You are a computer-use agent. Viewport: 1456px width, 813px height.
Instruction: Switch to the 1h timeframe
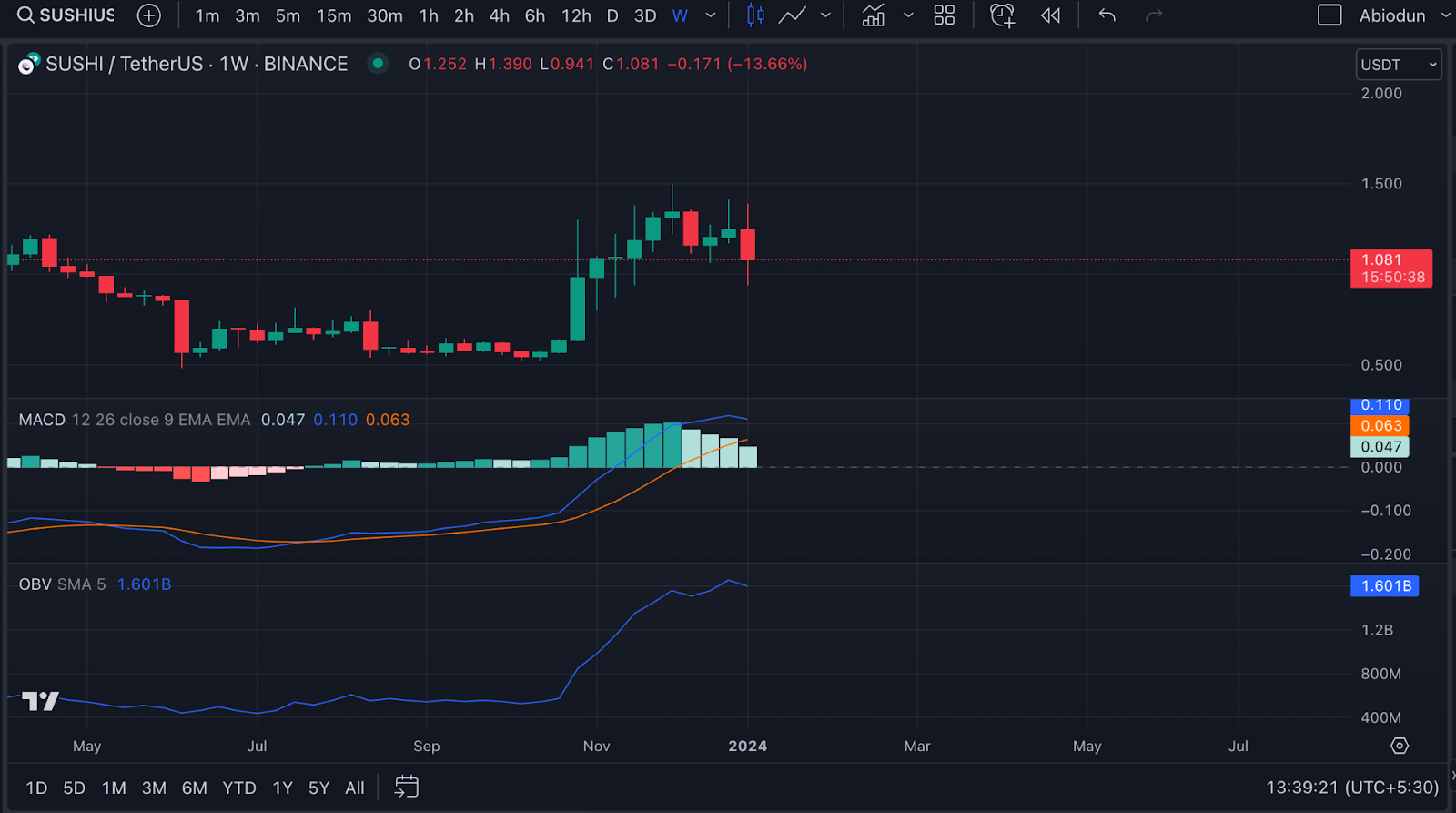tap(429, 15)
